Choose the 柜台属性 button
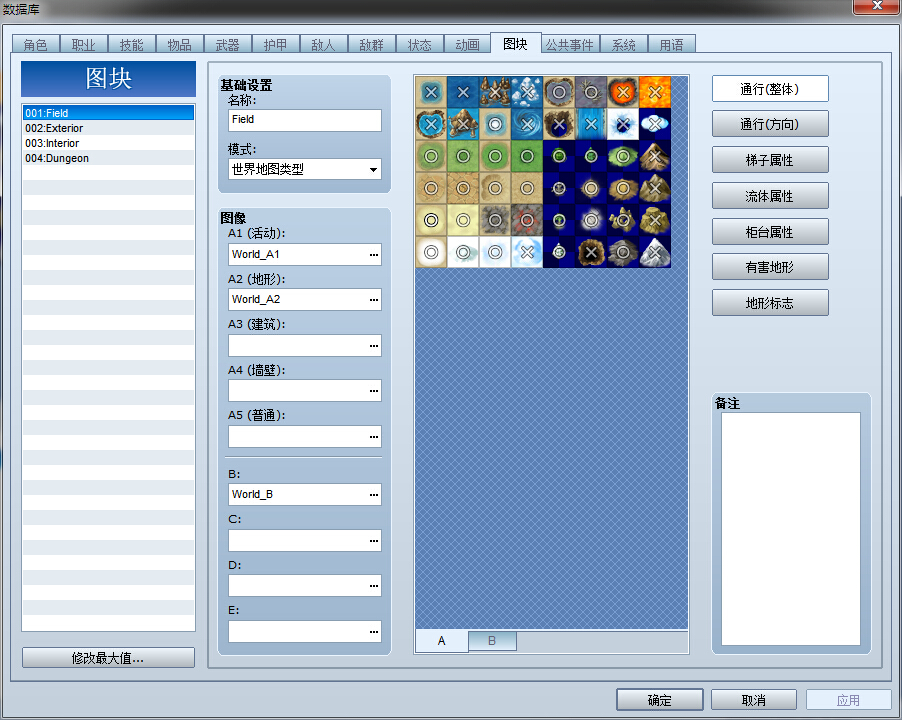The width and height of the screenshot is (902, 720). tap(770, 232)
